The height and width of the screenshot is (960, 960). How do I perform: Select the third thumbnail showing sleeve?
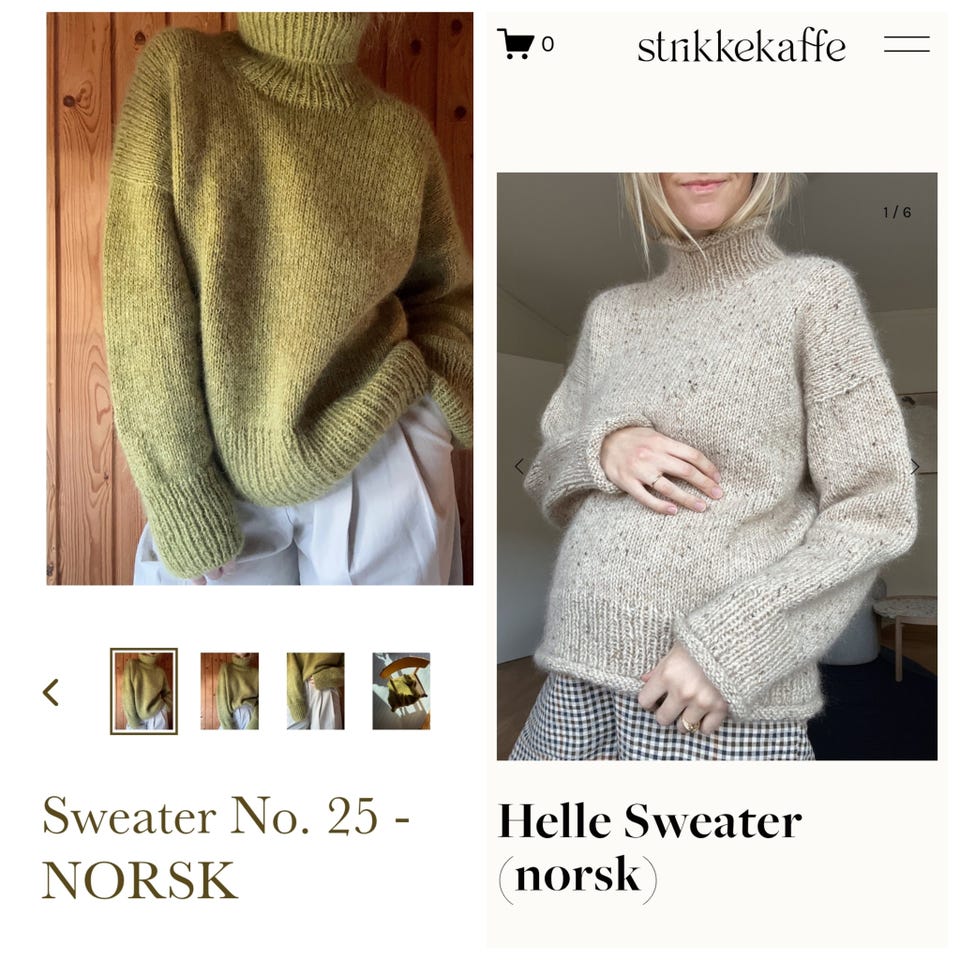coord(315,691)
